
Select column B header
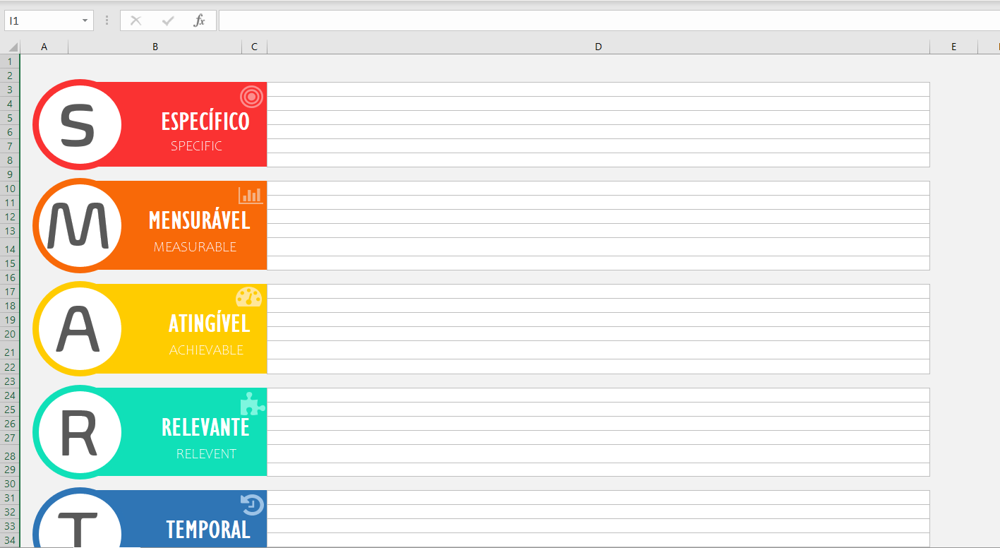(x=155, y=47)
